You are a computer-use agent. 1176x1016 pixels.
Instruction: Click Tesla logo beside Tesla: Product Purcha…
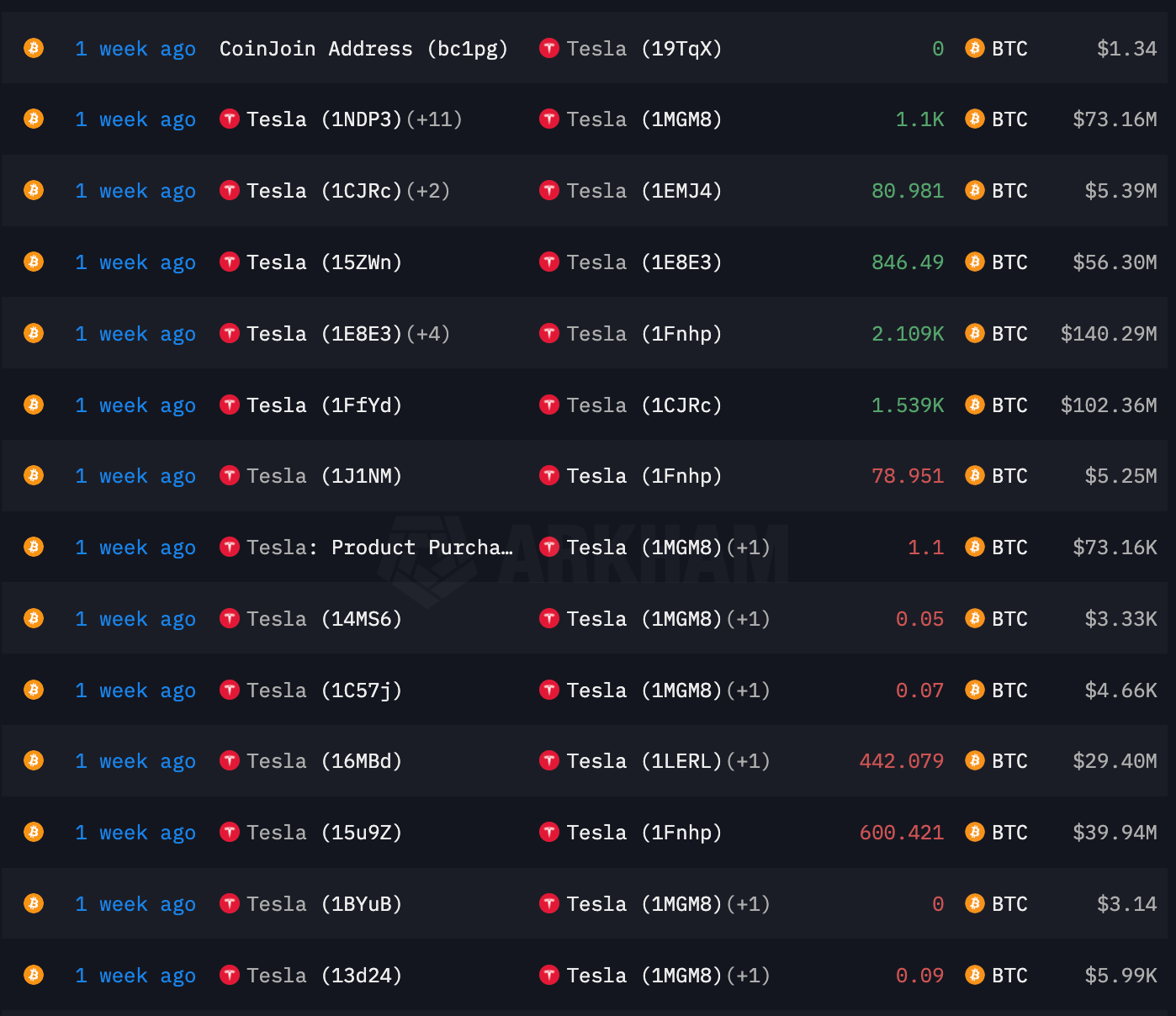pyautogui.click(x=230, y=547)
